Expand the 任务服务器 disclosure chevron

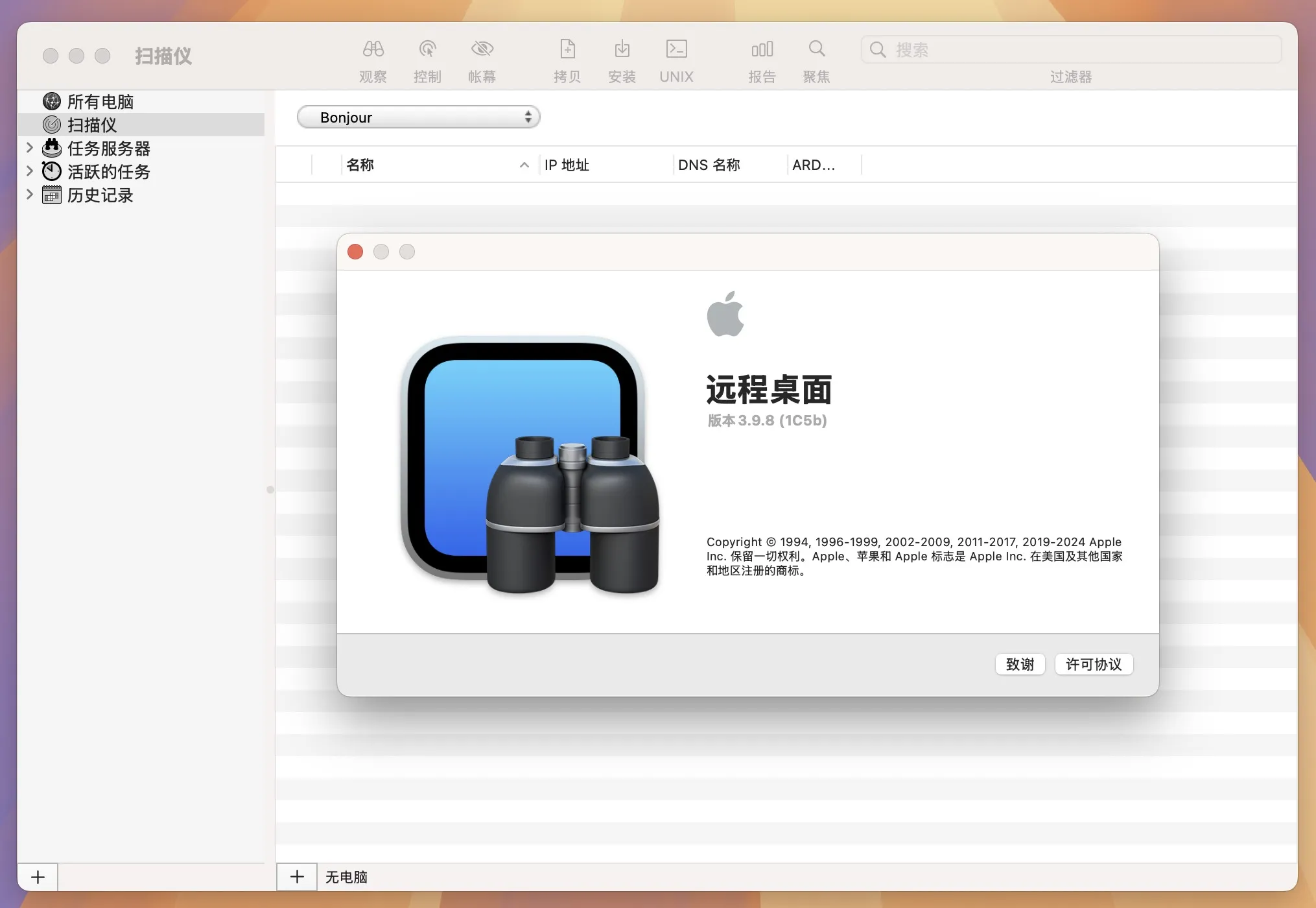tap(29, 148)
